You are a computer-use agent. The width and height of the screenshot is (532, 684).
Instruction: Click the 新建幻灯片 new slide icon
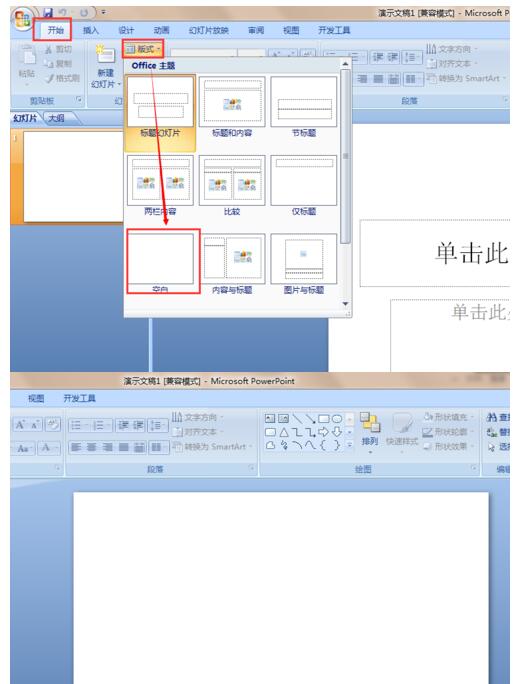click(106, 54)
